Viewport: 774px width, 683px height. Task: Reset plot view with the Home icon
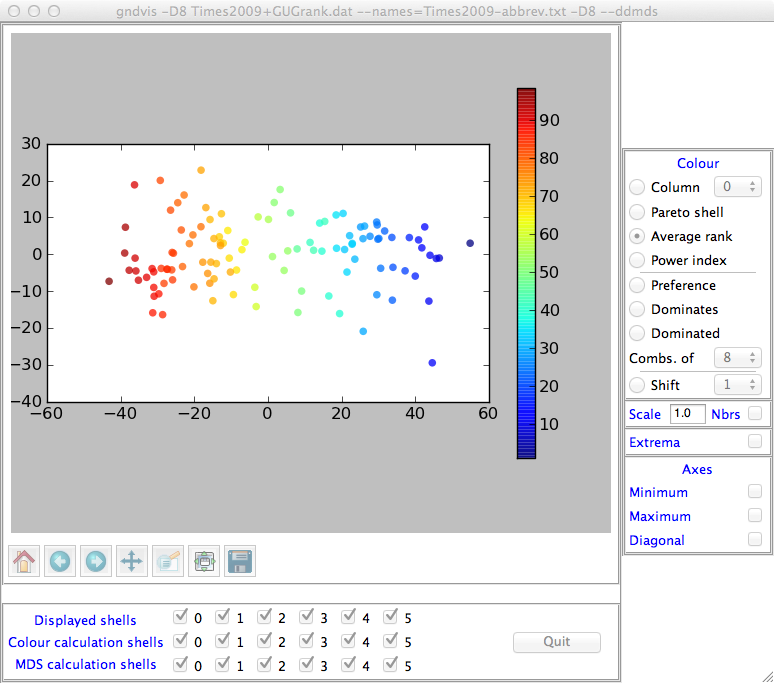pyautogui.click(x=24, y=561)
